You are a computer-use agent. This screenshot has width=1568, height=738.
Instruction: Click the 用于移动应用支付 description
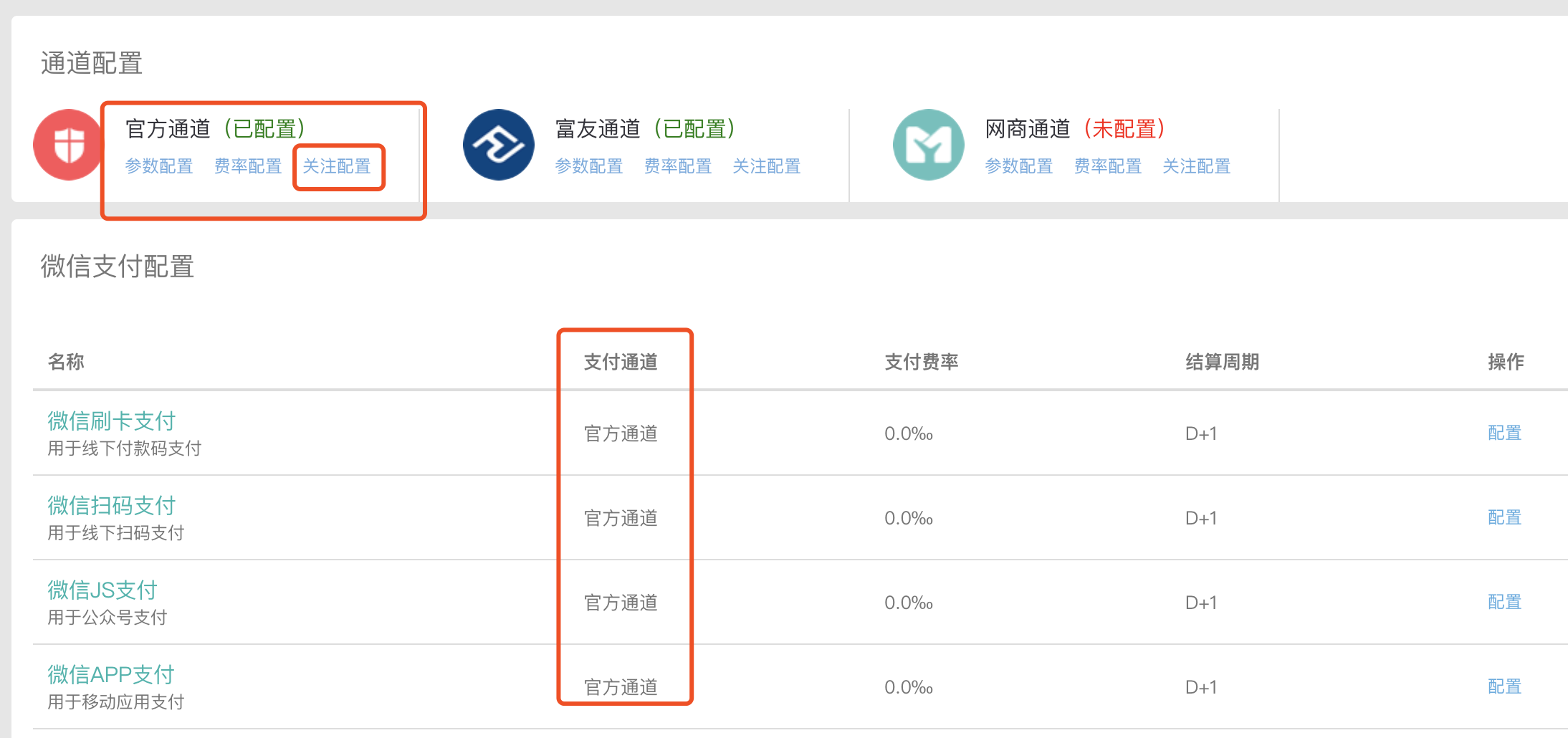click(x=116, y=702)
